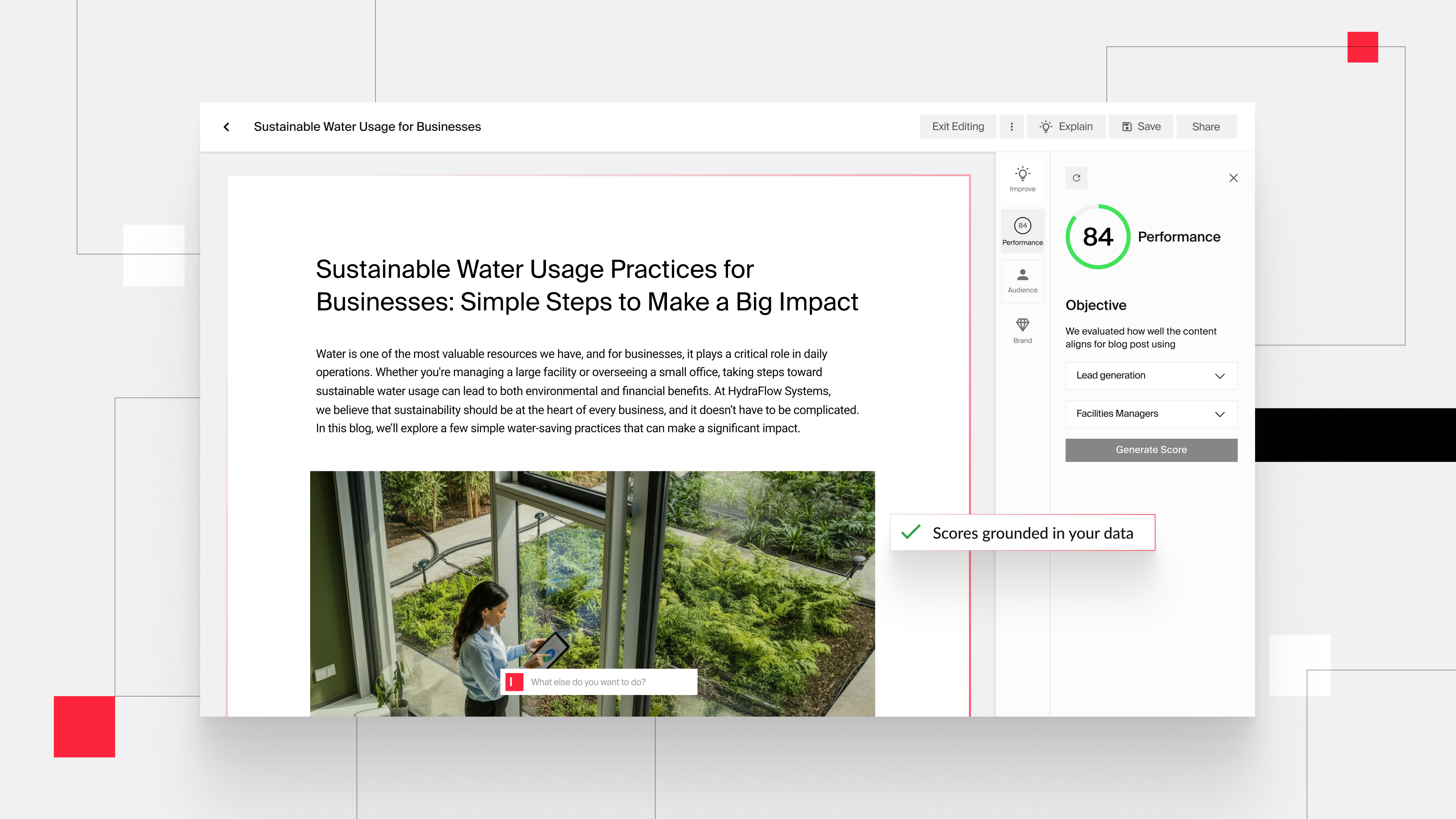This screenshot has height=819, width=1456.
Task: Refresh the performance score
Action: coord(1077,178)
